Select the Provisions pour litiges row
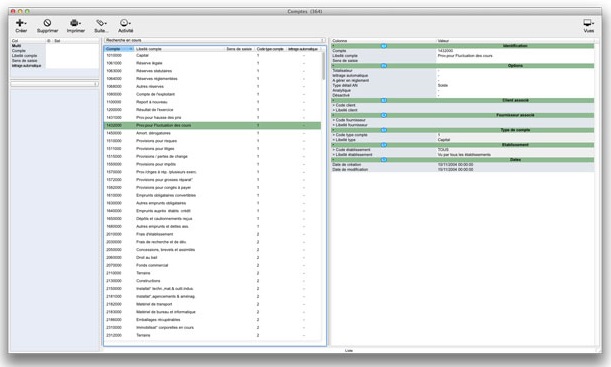The width and height of the screenshot is (611, 367). (x=213, y=149)
